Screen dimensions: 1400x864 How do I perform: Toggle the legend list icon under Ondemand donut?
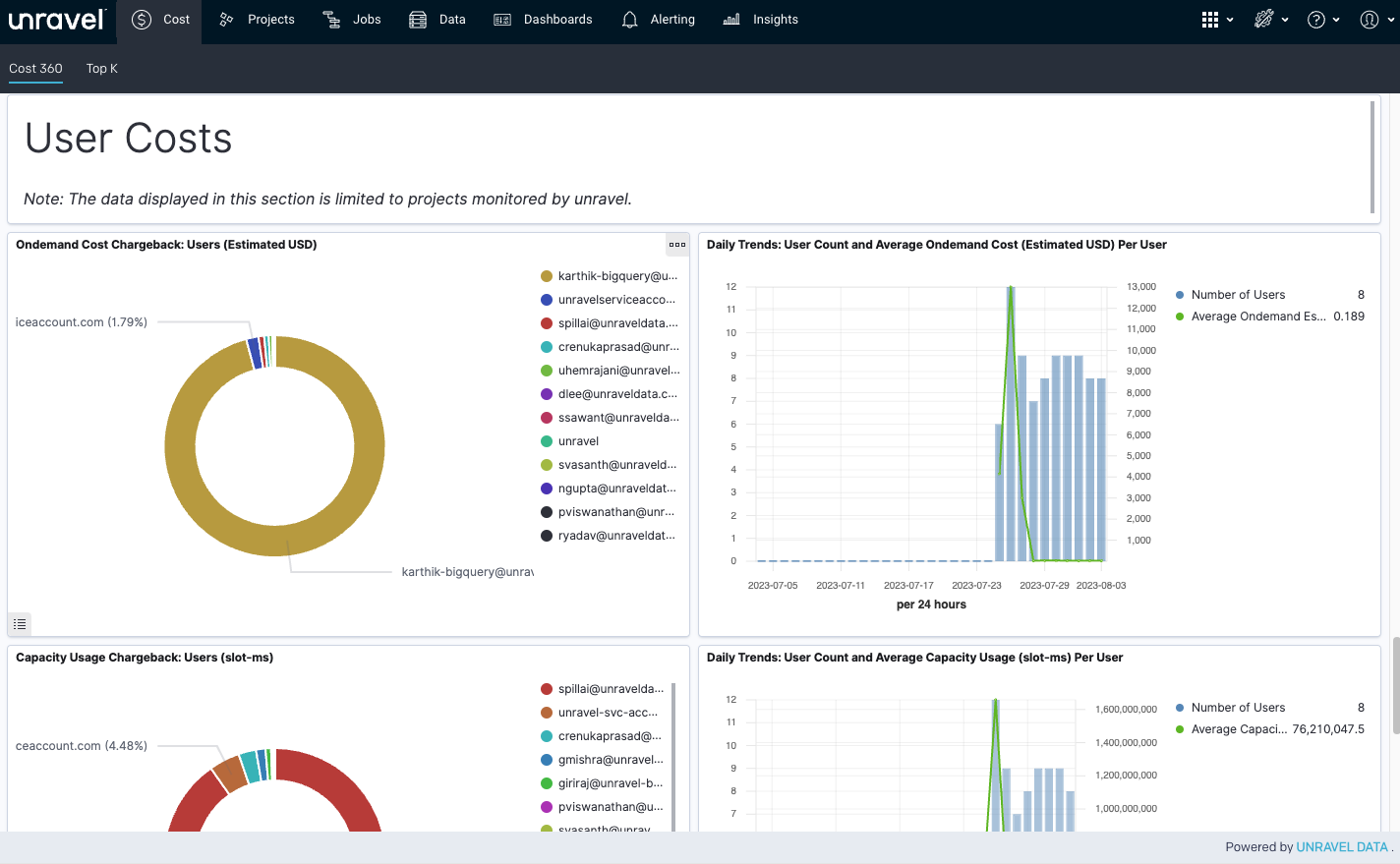20,624
